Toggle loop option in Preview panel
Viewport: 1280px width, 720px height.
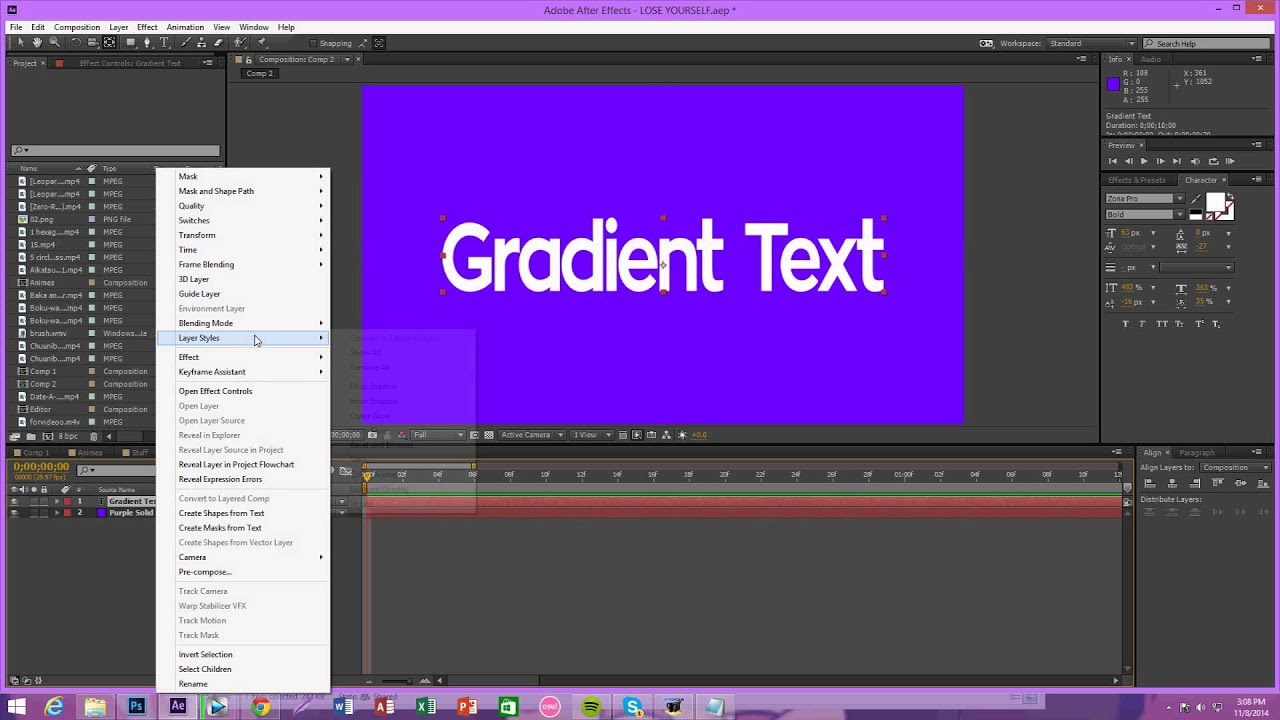pyautogui.click(x=1213, y=161)
